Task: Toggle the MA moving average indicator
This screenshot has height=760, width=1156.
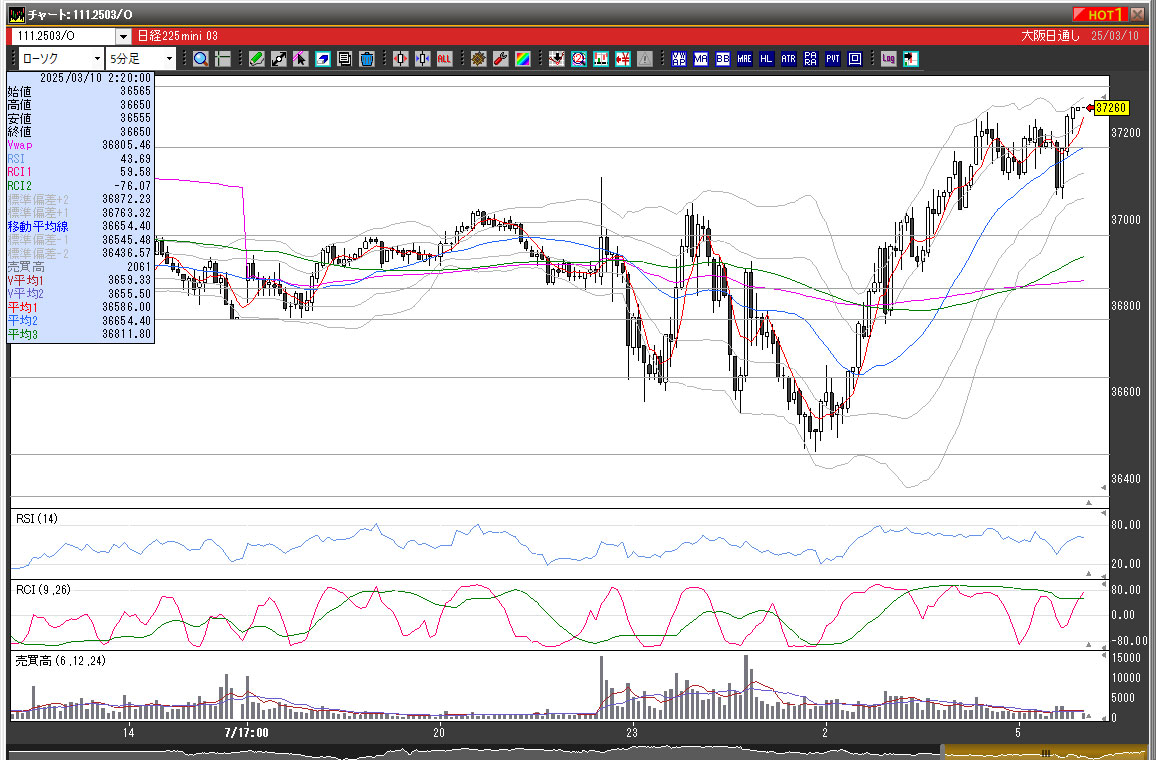Action: coord(701,59)
